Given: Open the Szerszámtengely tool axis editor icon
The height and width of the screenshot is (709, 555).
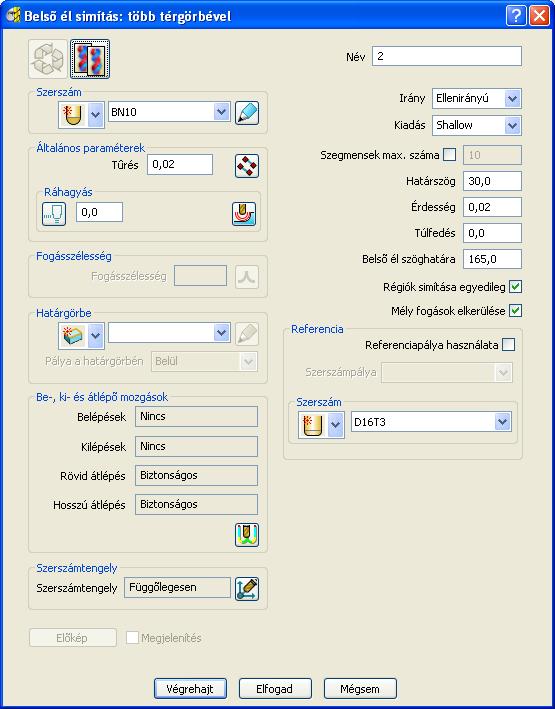Looking at the screenshot, I should click(247, 589).
